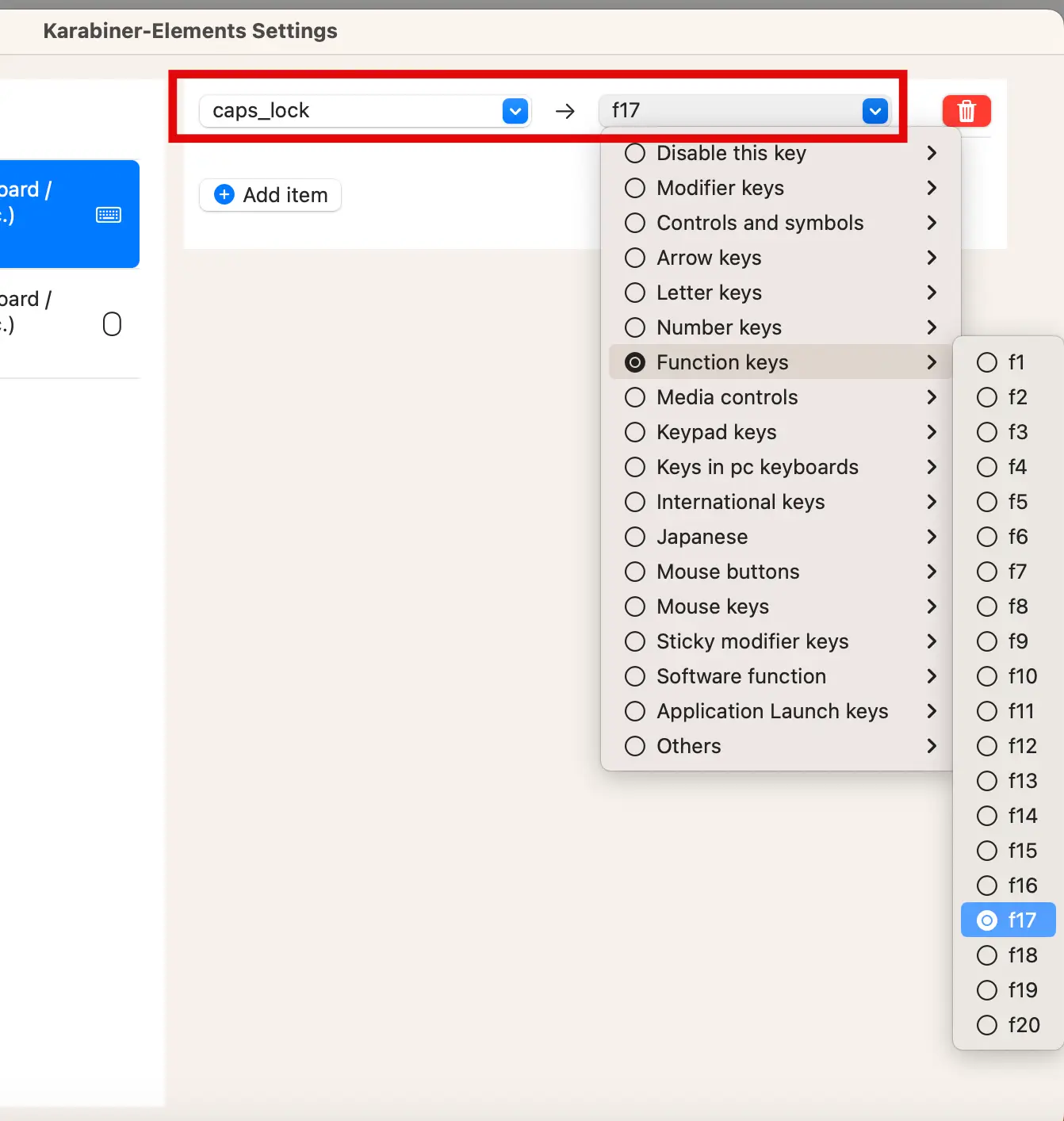The image size is (1064, 1121).
Task: Expand the International keys submenu chevron
Action: (x=932, y=502)
